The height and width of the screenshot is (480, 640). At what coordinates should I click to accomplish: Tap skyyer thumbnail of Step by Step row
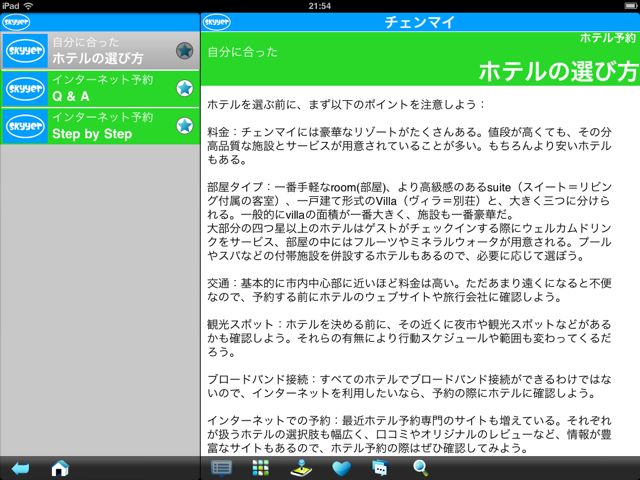click(25, 126)
